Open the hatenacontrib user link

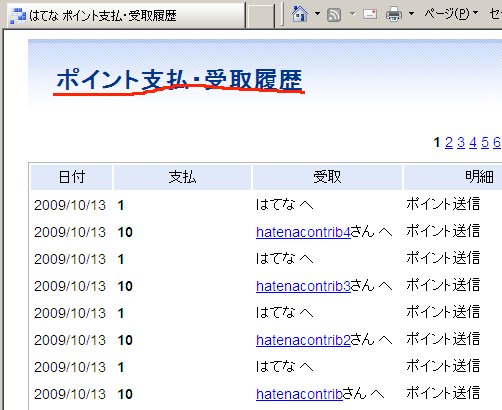coord(299,394)
